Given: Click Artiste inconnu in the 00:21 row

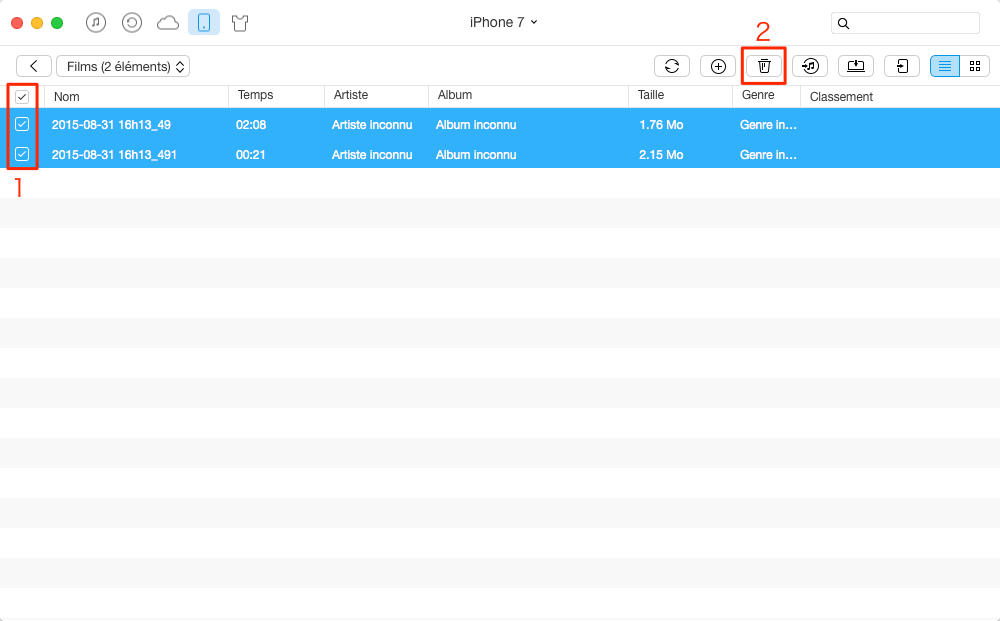Looking at the screenshot, I should click(372, 155).
